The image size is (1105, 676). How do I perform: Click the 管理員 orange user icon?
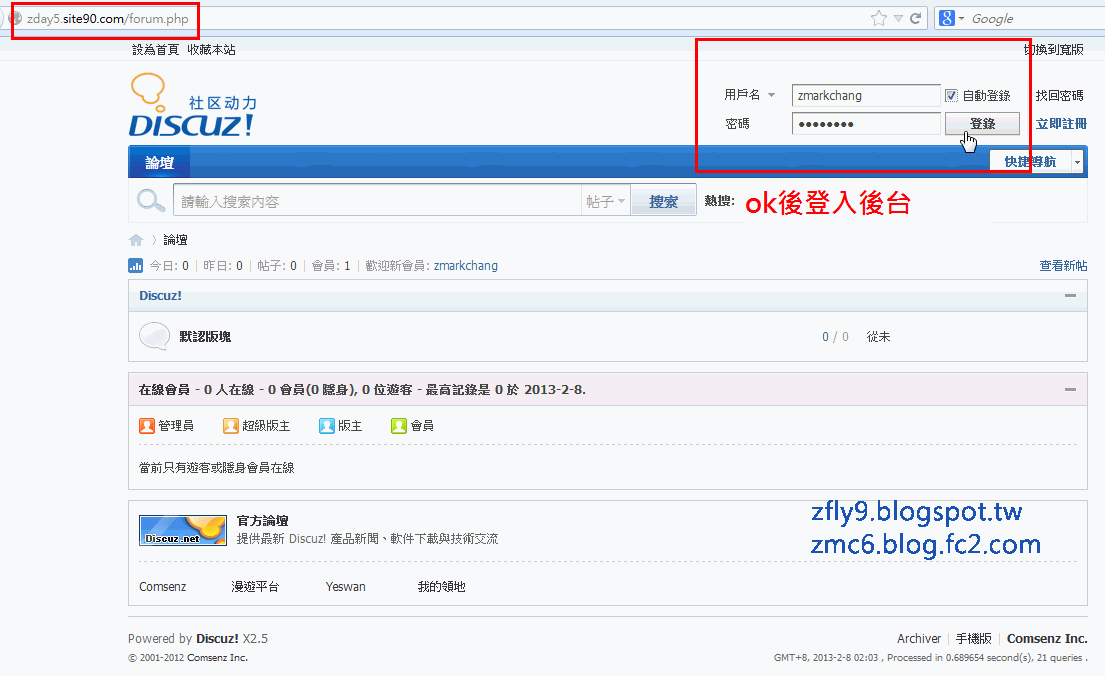pyautogui.click(x=147, y=426)
